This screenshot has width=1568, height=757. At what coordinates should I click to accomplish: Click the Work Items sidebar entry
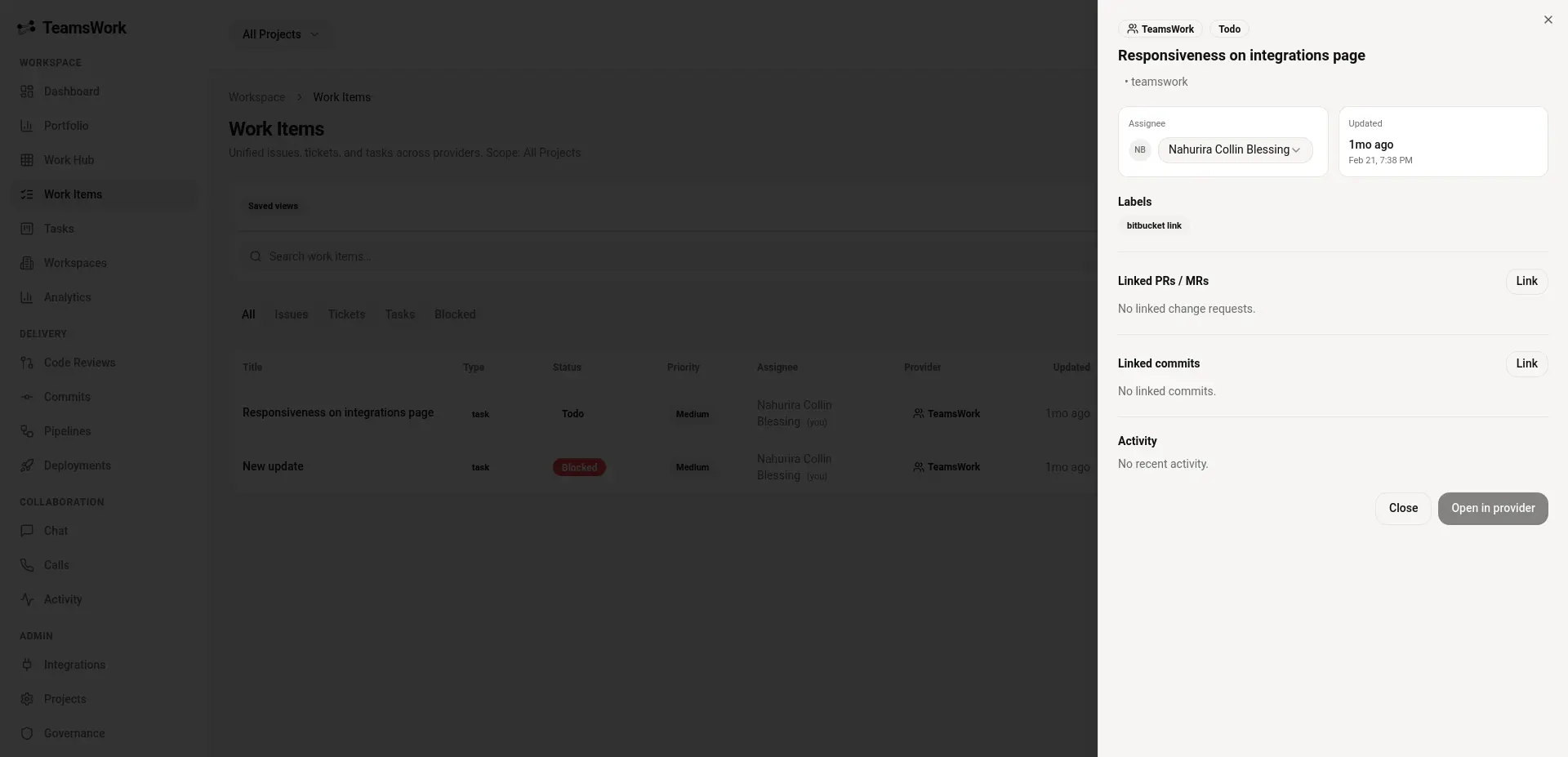(105, 194)
